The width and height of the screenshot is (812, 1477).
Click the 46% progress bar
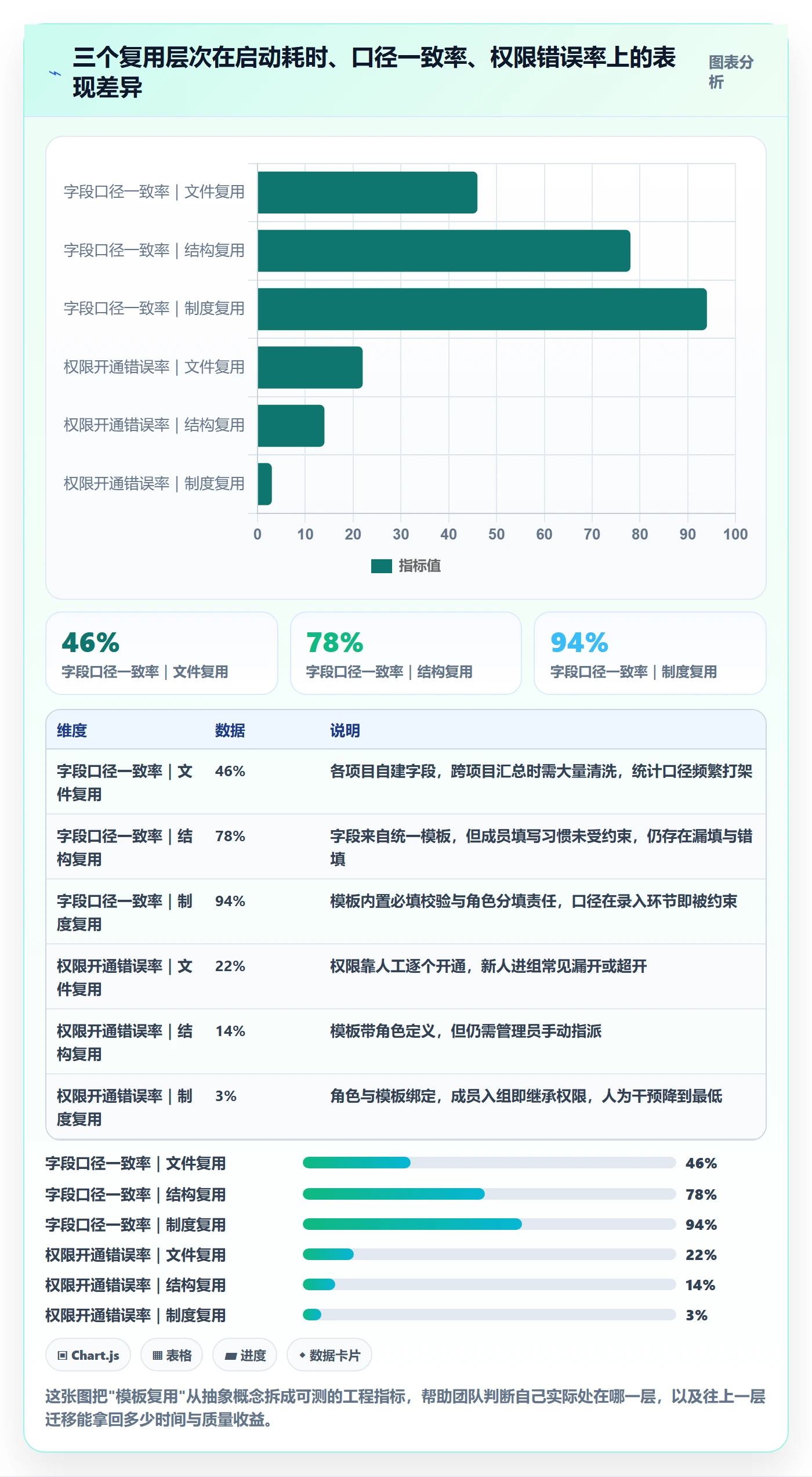(489, 1163)
